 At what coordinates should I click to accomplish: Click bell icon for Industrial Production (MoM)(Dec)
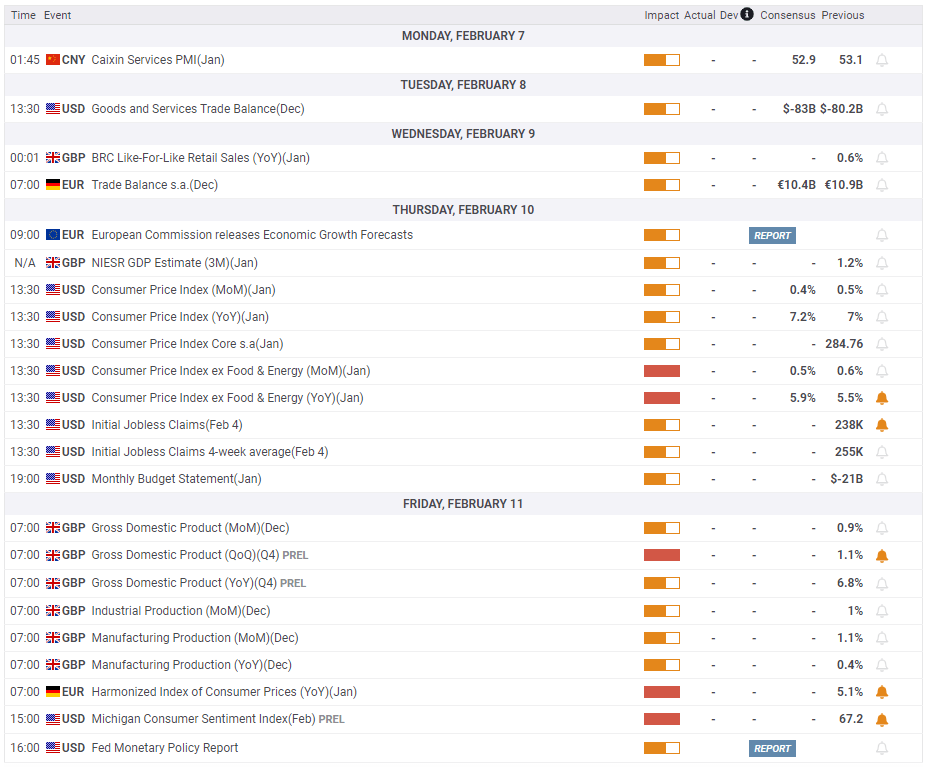(x=882, y=611)
